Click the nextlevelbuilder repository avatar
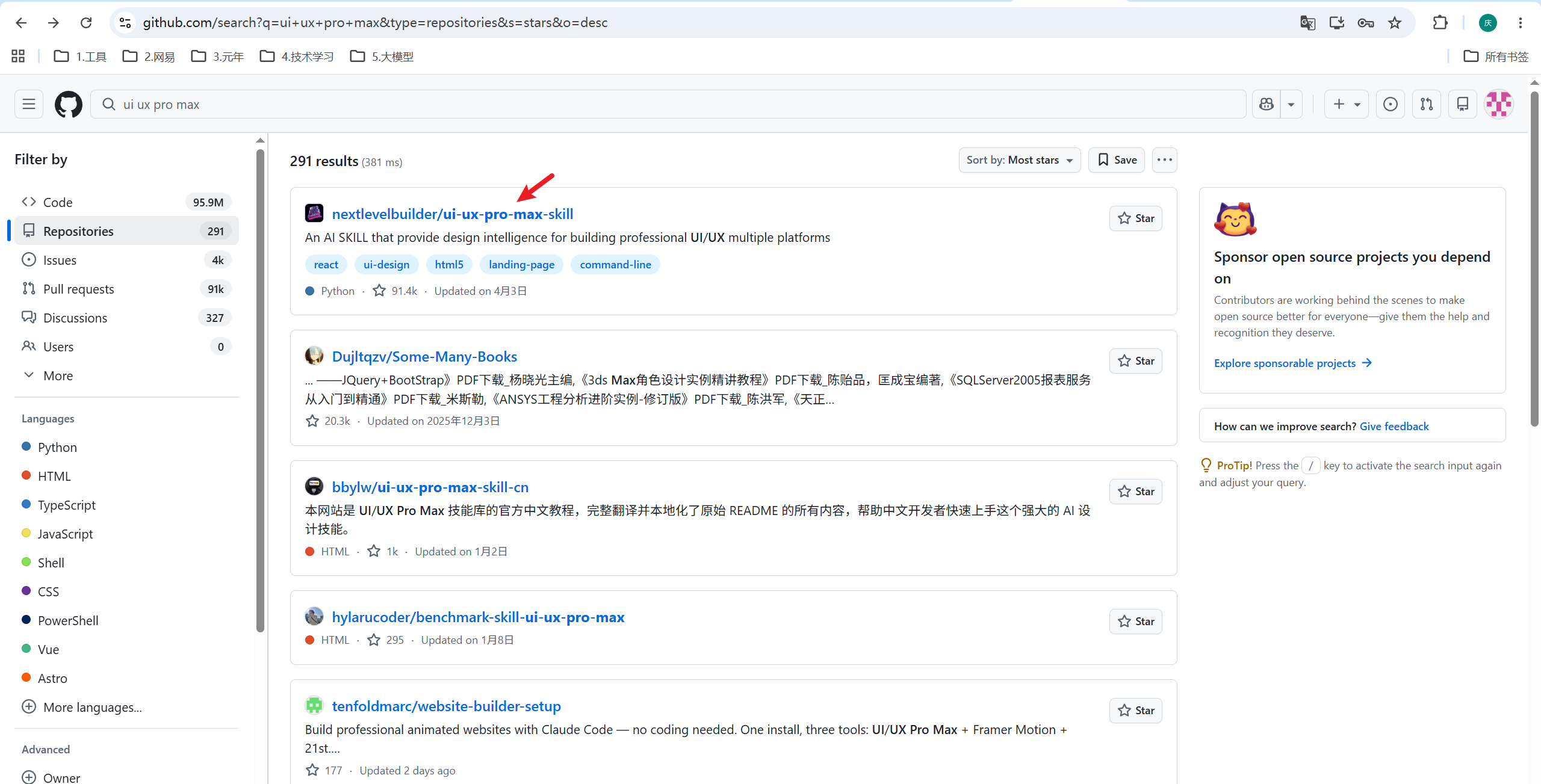 (314, 213)
